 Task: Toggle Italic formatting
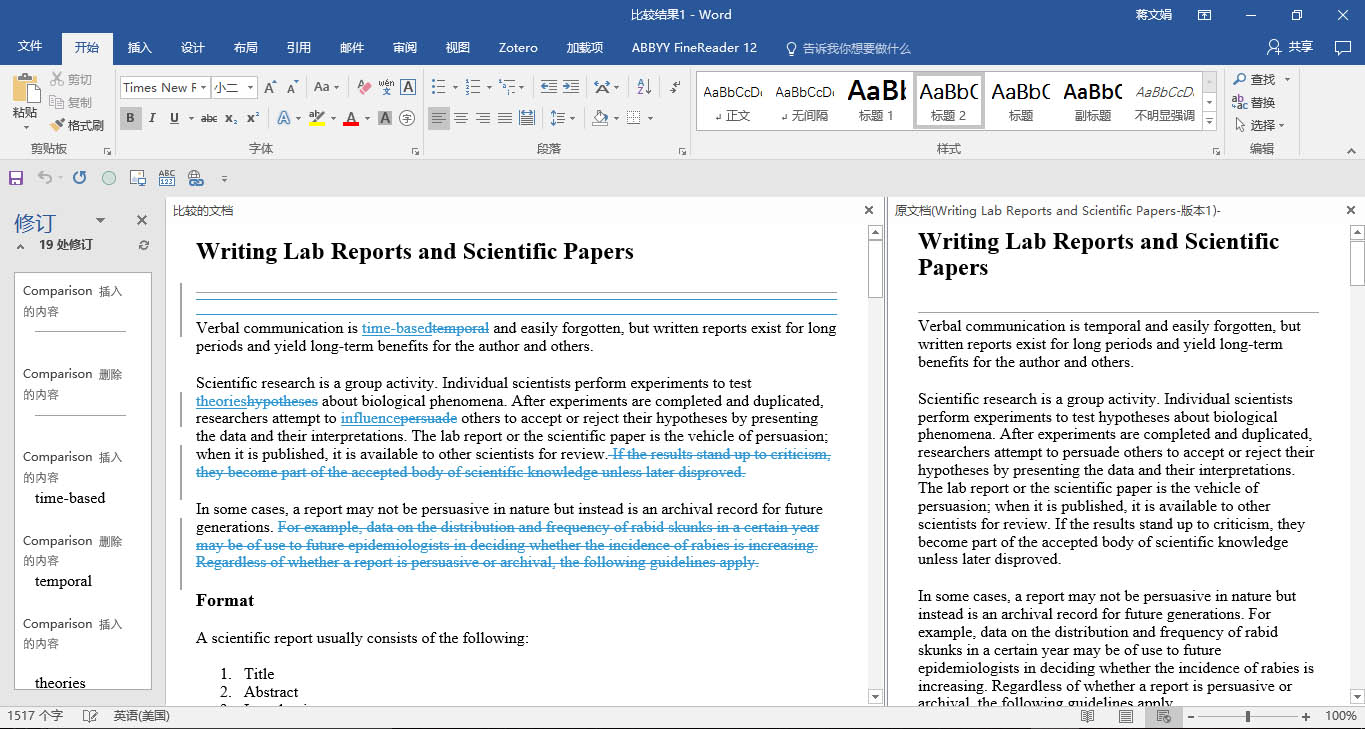click(x=152, y=118)
